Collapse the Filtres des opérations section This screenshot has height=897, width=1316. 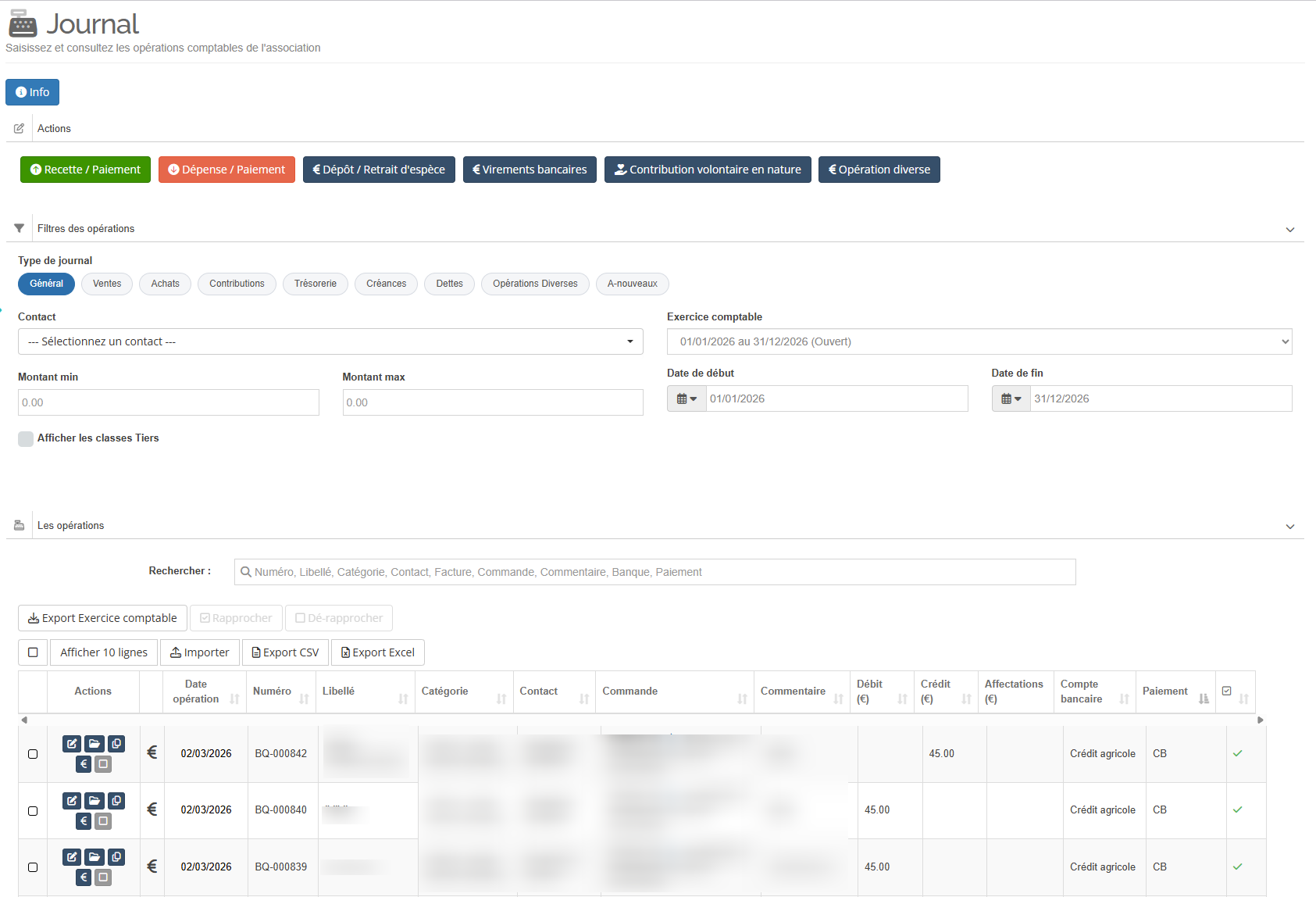(1289, 229)
